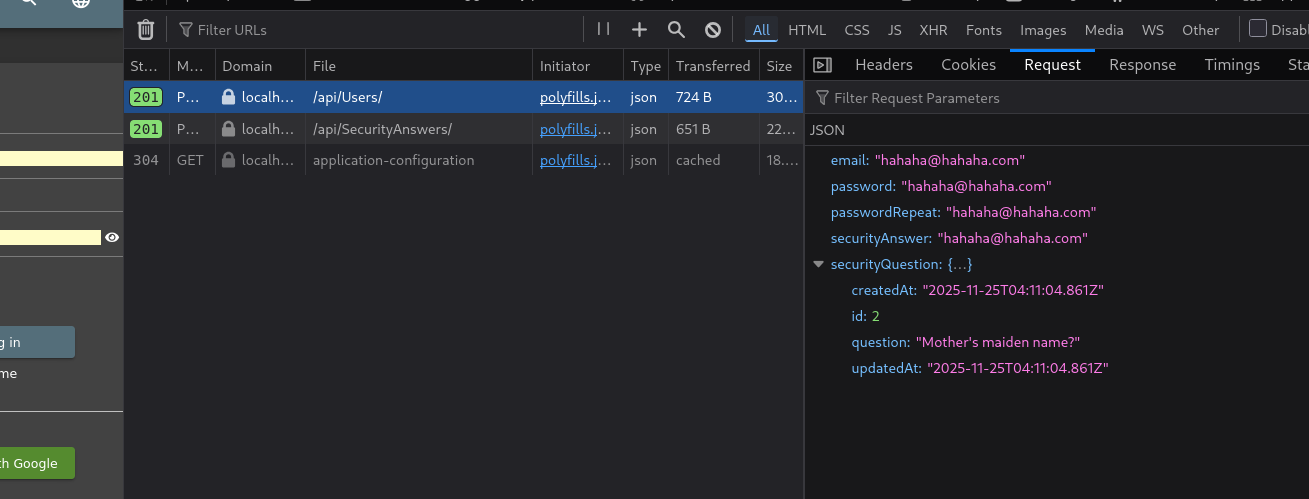Toggle the Disable cache checkbox
This screenshot has width=1309, height=499.
click(x=1258, y=29)
